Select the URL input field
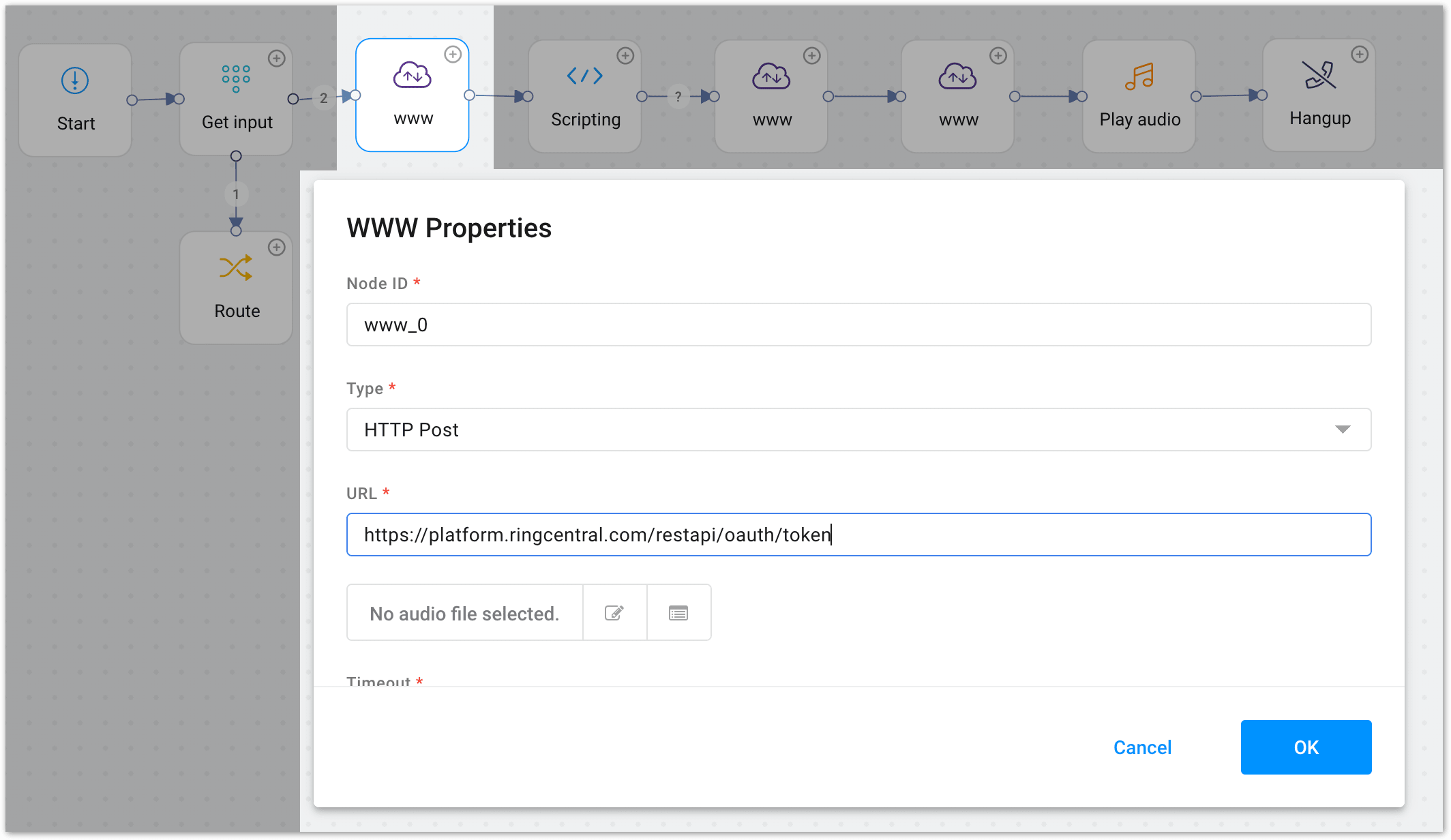The image size is (1451, 840). point(858,535)
